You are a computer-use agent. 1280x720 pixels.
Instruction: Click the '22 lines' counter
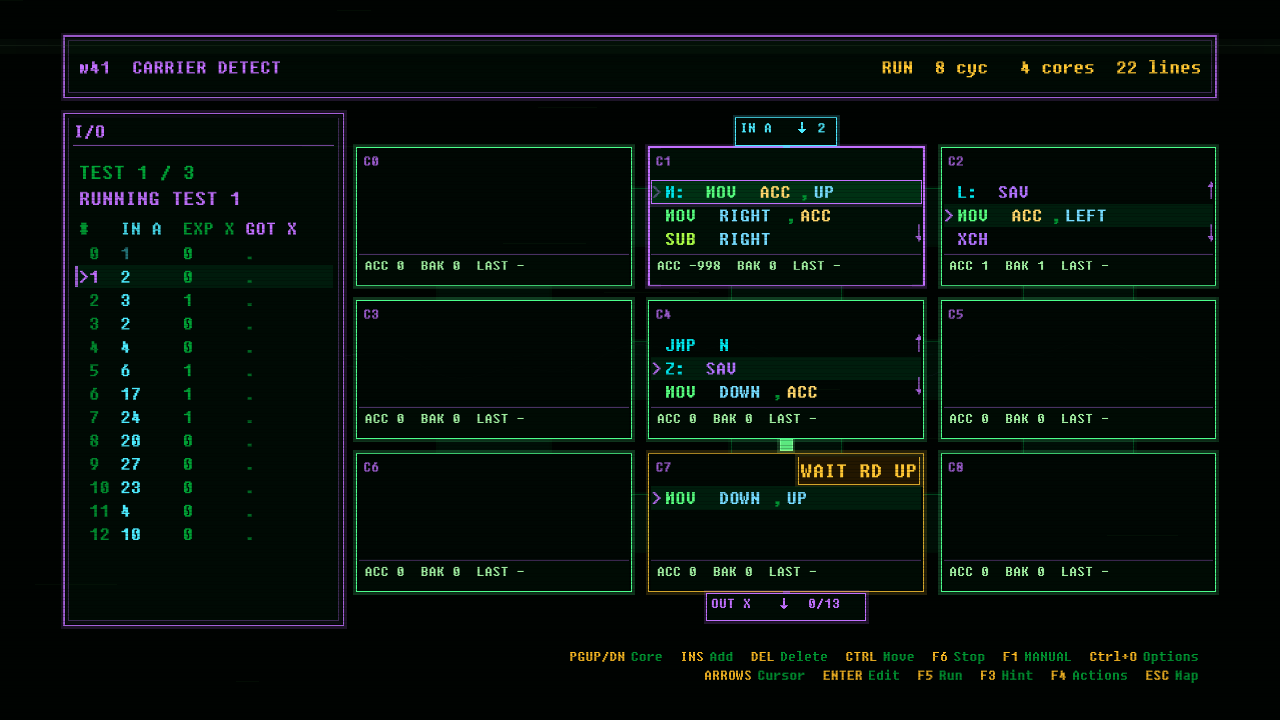[1158, 68]
